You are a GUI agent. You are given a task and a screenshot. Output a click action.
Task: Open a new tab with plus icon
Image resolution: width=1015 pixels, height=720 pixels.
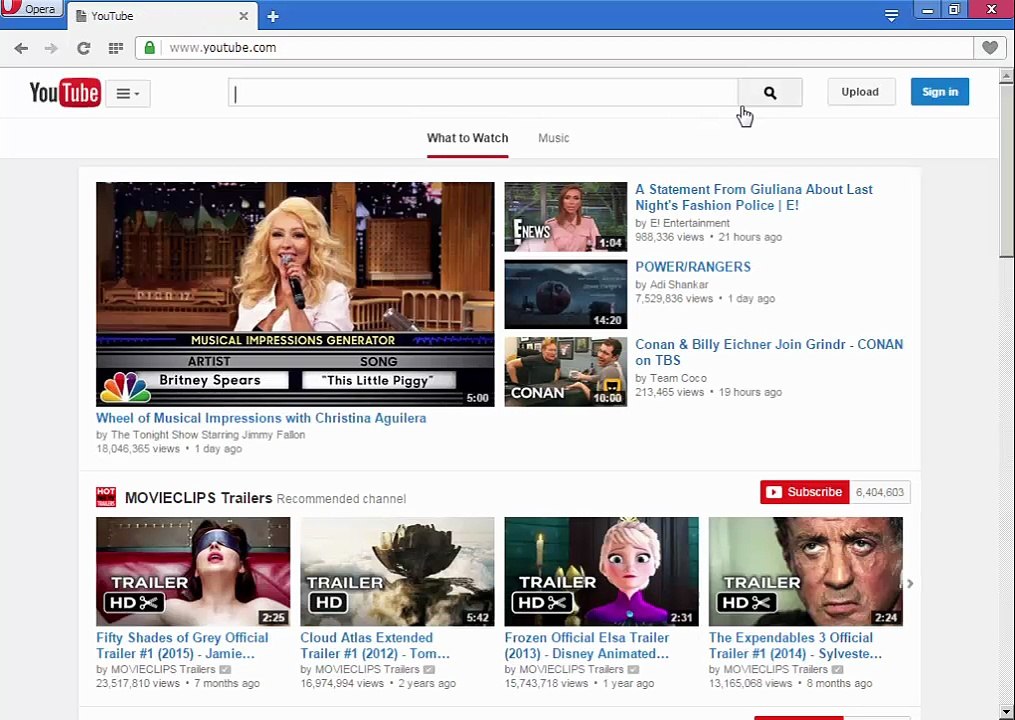[x=273, y=16]
